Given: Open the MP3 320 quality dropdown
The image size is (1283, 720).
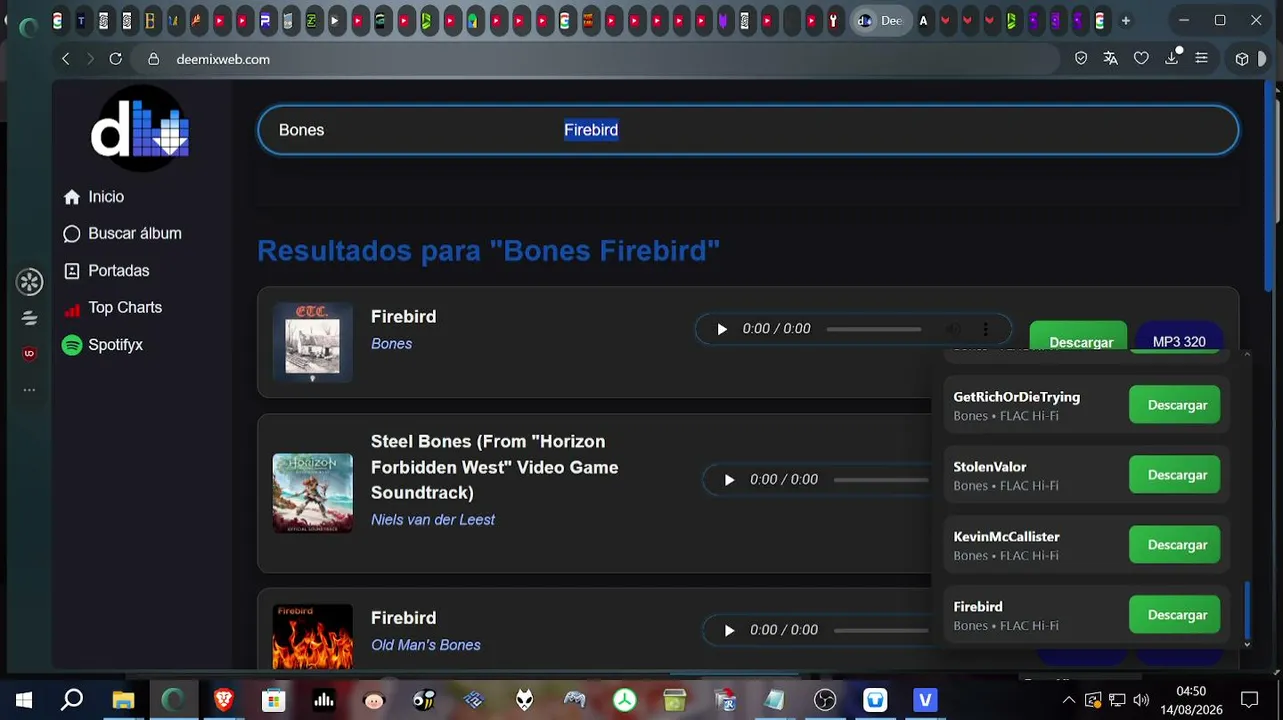Looking at the screenshot, I should pyautogui.click(x=1179, y=338).
